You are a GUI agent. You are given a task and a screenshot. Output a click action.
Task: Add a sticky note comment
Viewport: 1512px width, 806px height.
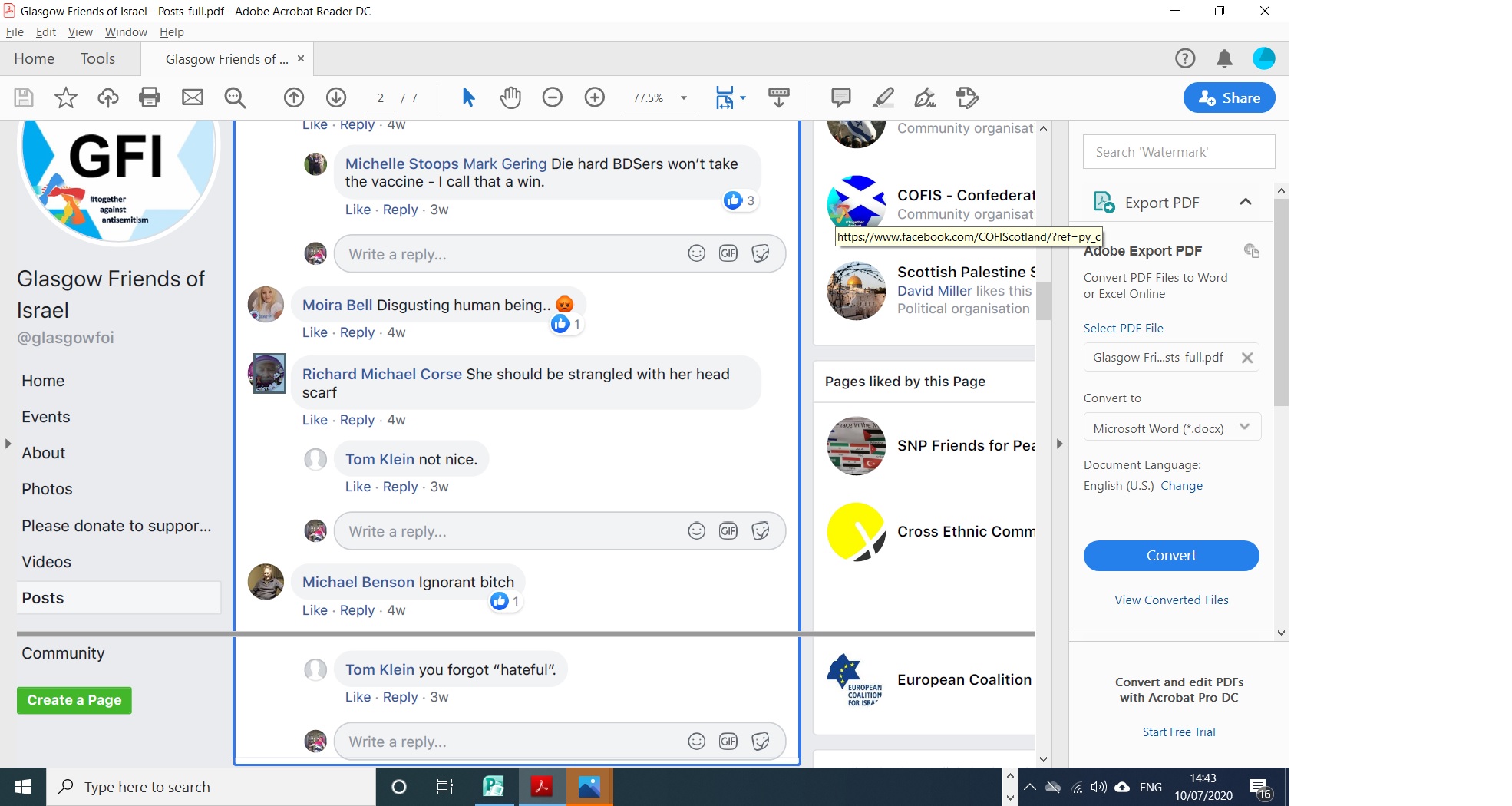[x=841, y=97]
